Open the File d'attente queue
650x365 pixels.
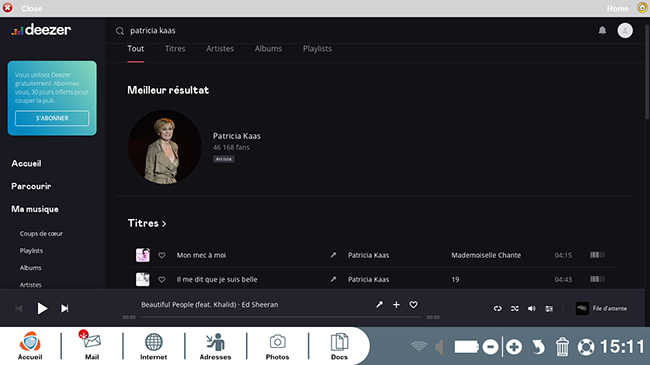[x=601, y=308]
